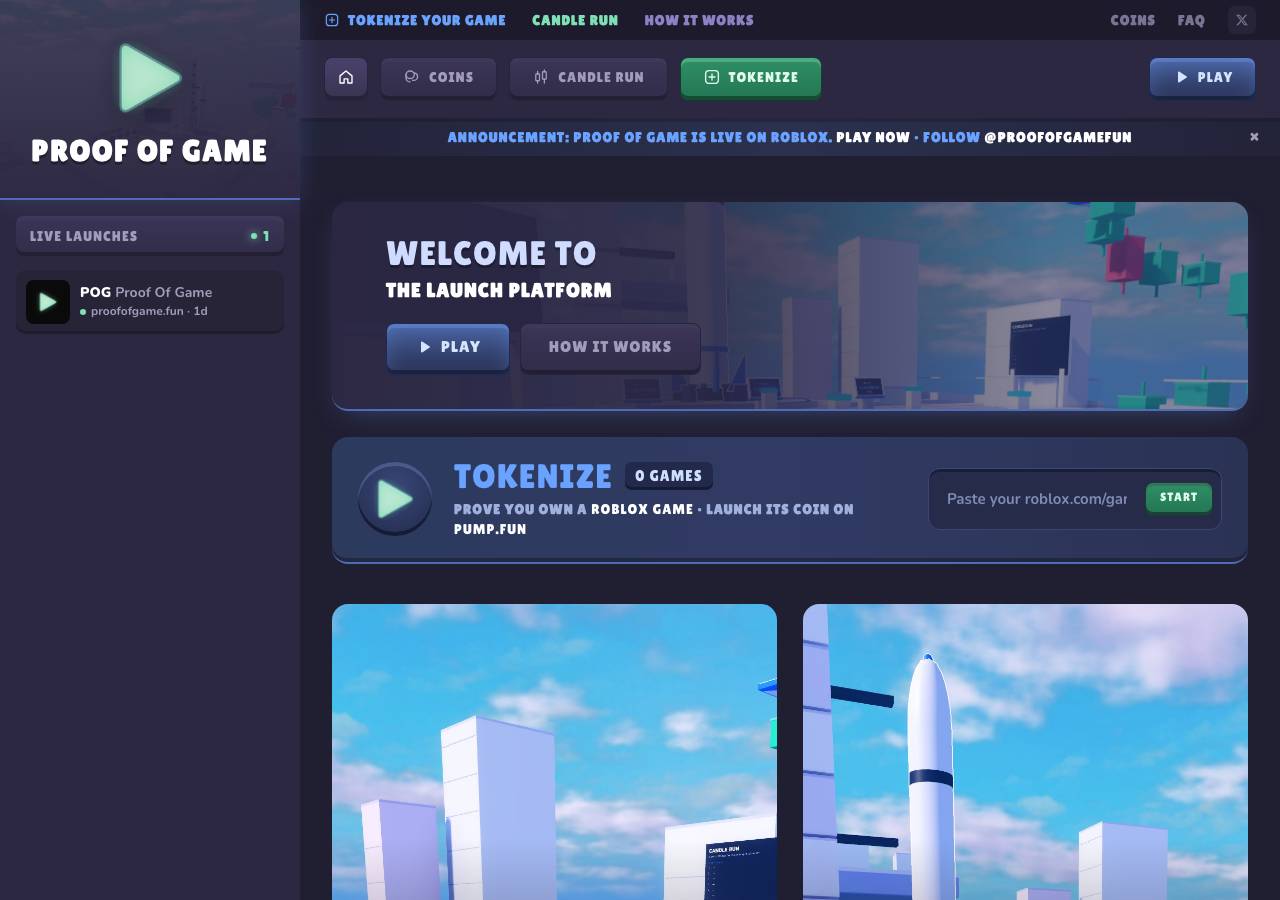The image size is (1280, 900).
Task: Open Tokenize Your Game top menu
Action: (x=415, y=20)
